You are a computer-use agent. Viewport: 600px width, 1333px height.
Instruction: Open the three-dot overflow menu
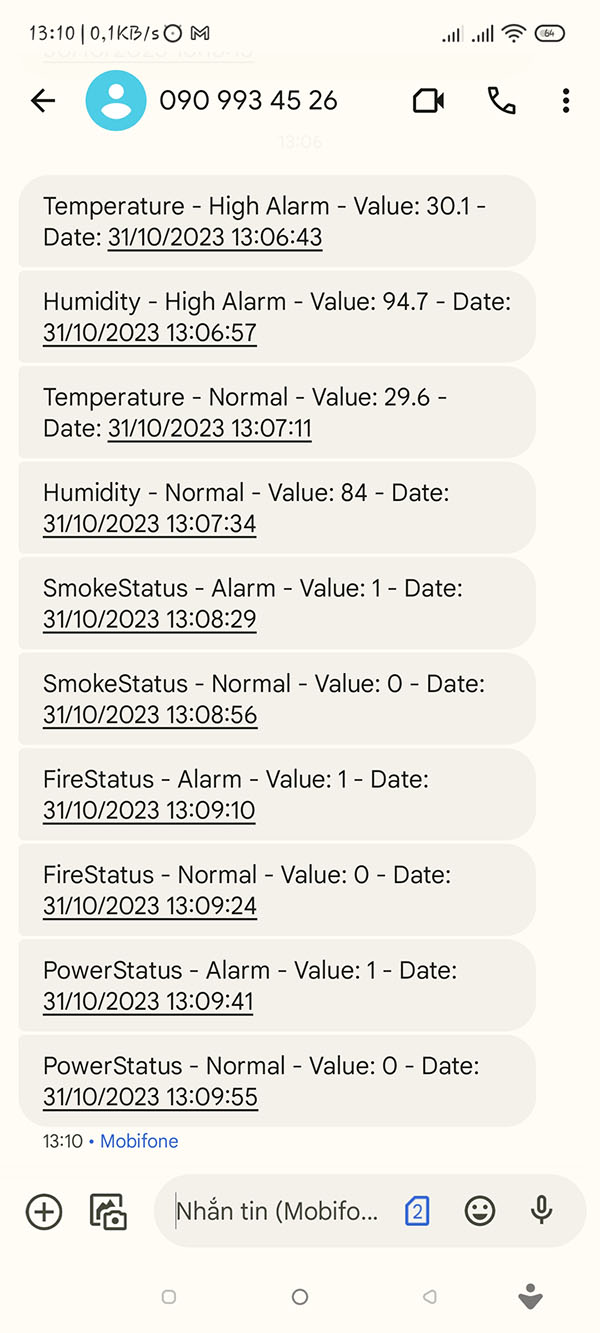pyautogui.click(x=566, y=100)
